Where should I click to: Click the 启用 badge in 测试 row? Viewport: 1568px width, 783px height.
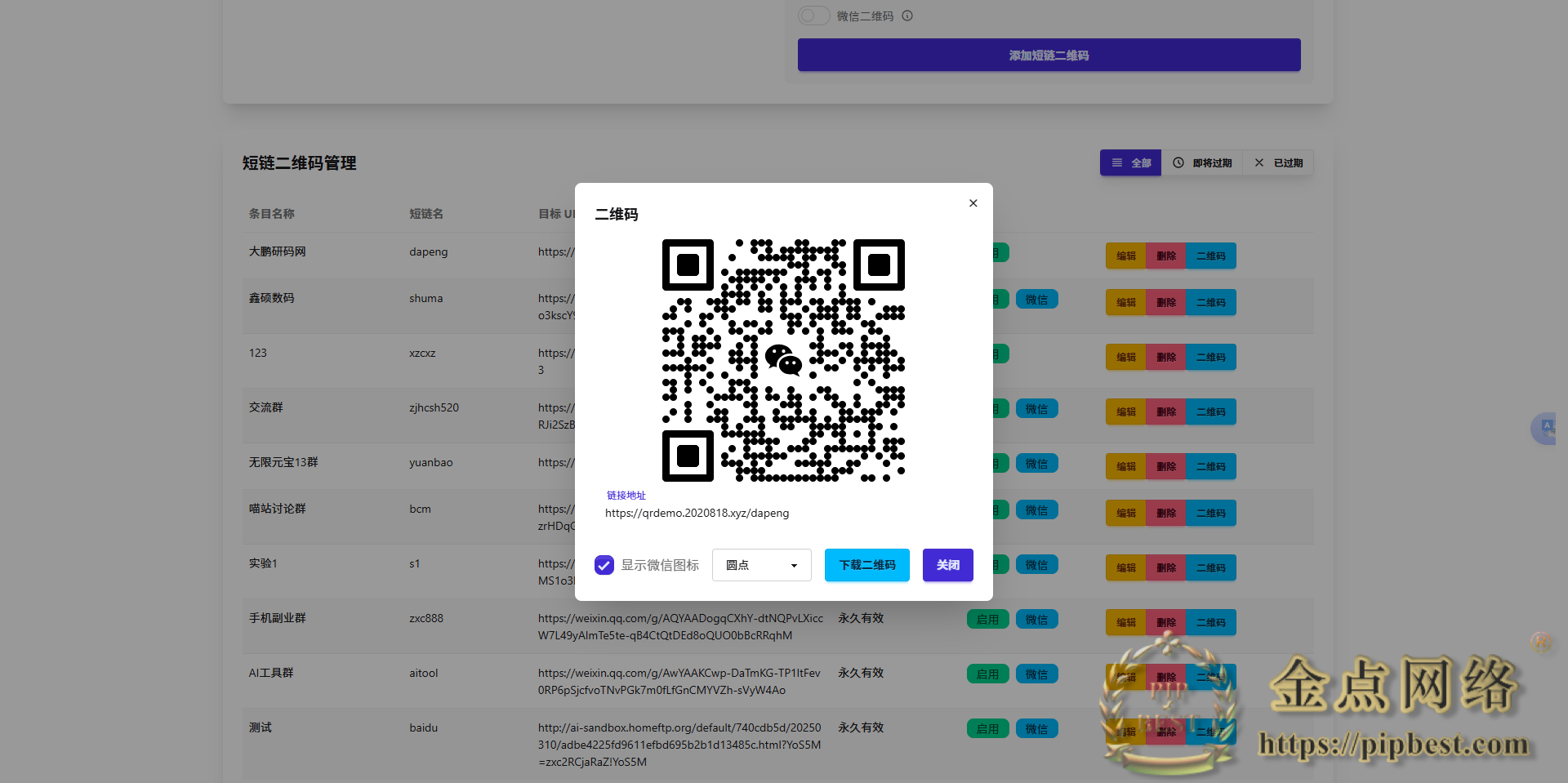pyautogui.click(x=988, y=729)
